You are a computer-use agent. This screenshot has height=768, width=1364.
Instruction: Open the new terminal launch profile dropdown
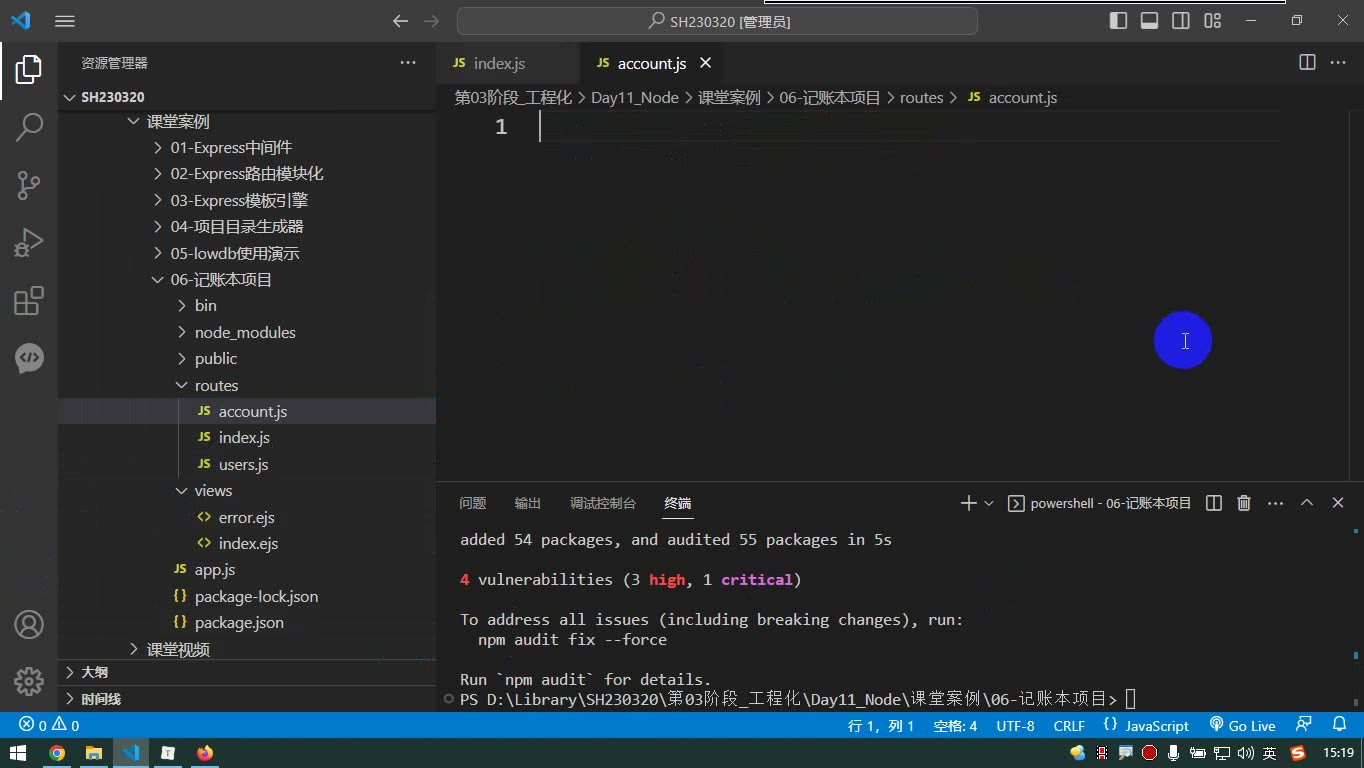point(989,503)
